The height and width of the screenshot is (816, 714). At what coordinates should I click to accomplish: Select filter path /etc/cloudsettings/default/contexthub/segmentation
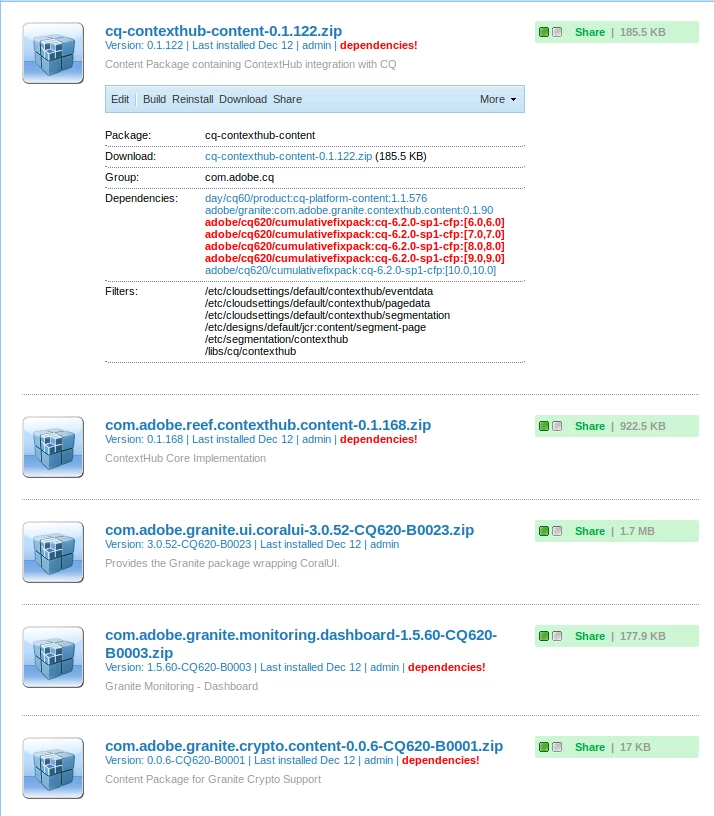click(x=327, y=315)
